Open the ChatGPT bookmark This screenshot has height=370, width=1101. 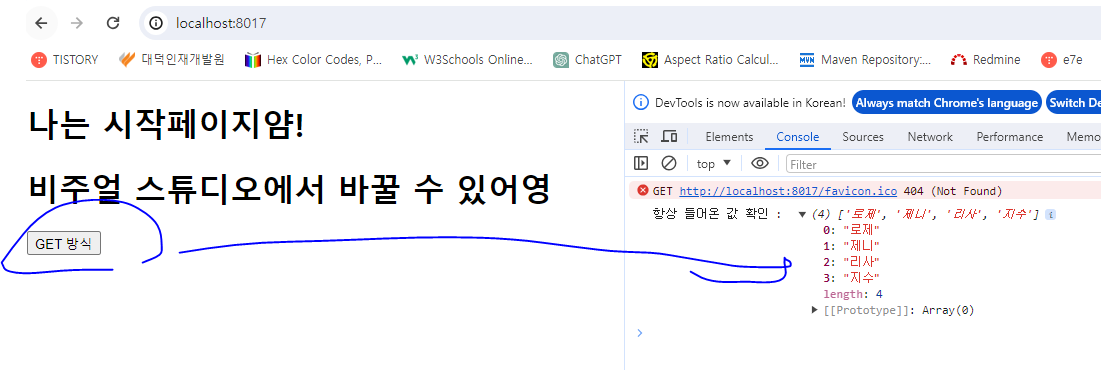pos(587,60)
